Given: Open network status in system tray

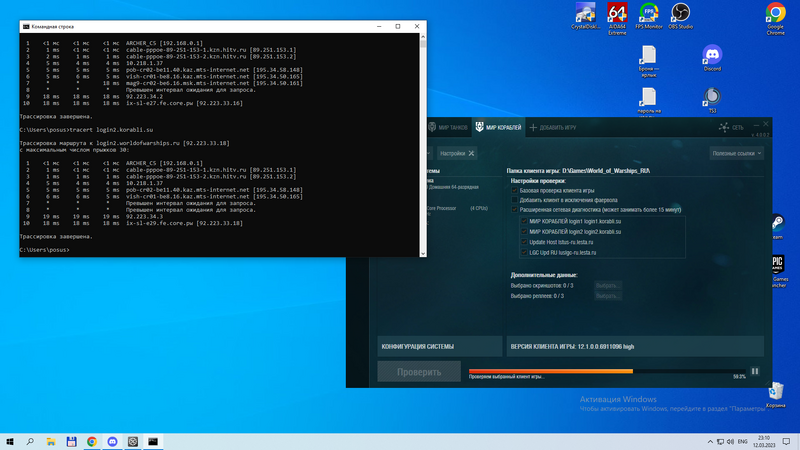Looking at the screenshot, I should [x=720, y=441].
